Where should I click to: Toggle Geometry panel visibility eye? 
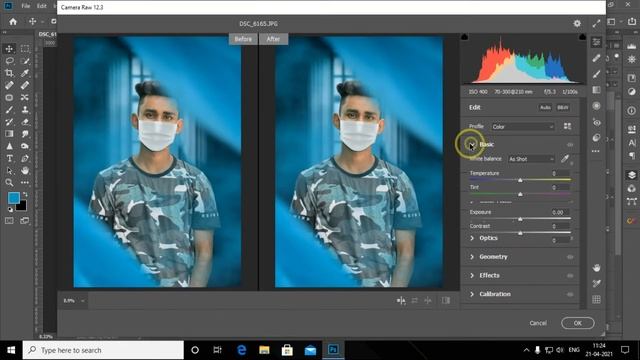570,257
